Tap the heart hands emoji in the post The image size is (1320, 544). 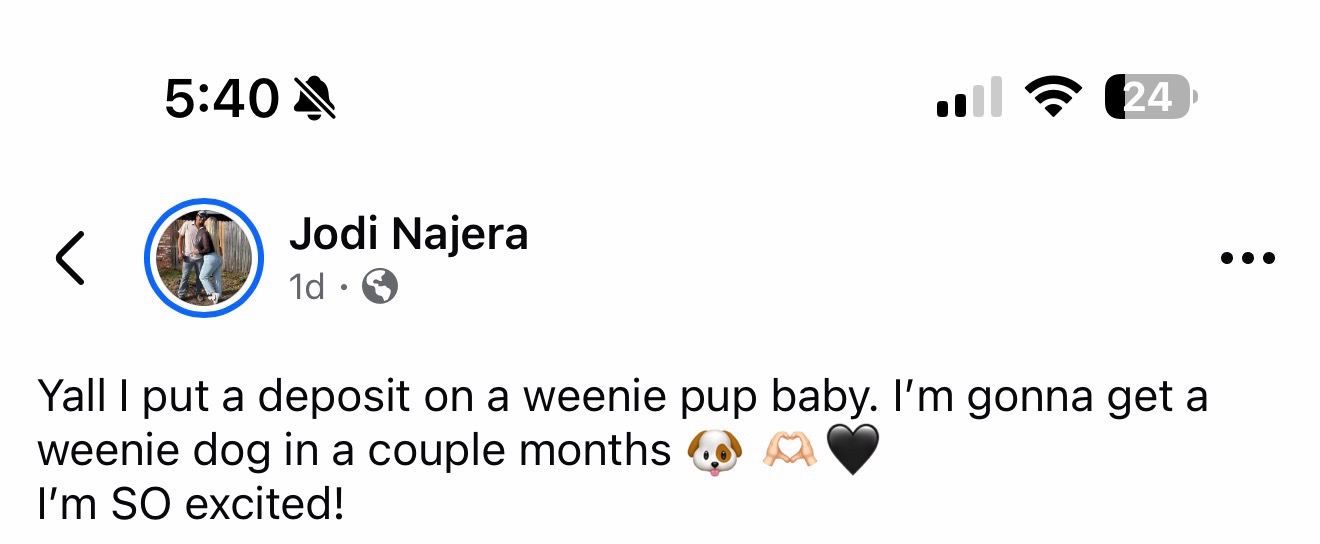point(790,452)
